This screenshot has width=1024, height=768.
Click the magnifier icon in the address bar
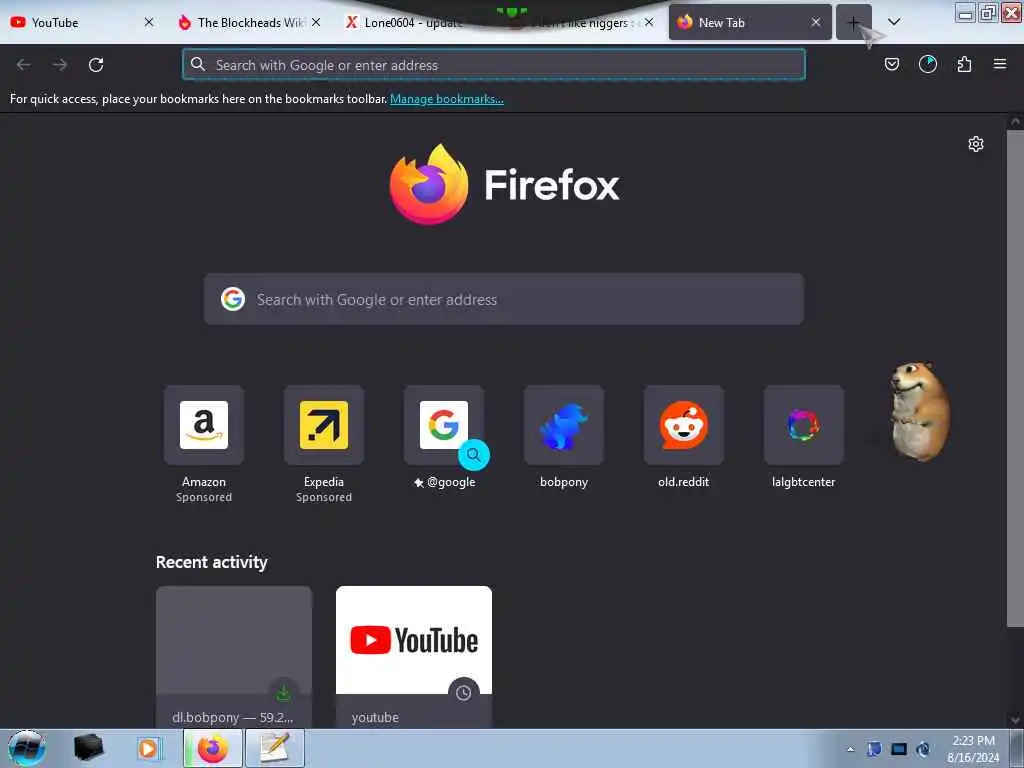click(x=198, y=64)
